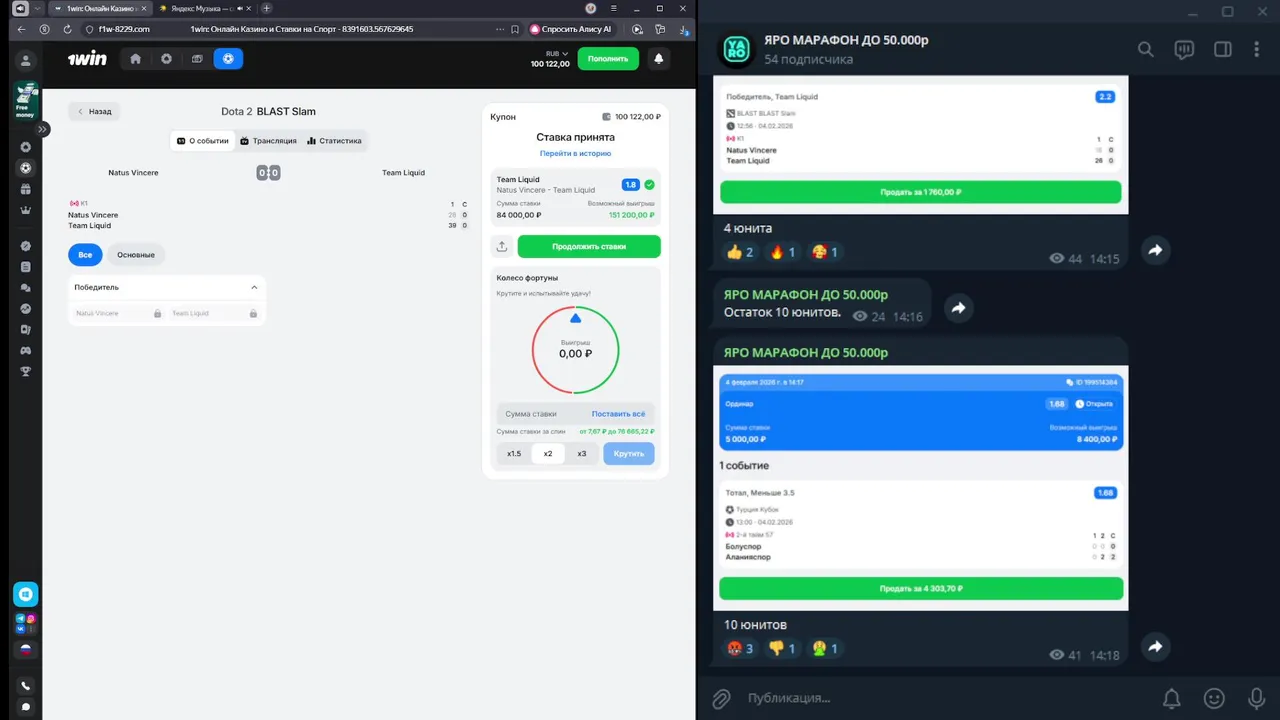Collapse the Победитель market section
Image resolution: width=1280 pixels, height=720 pixels.
[x=254, y=287]
